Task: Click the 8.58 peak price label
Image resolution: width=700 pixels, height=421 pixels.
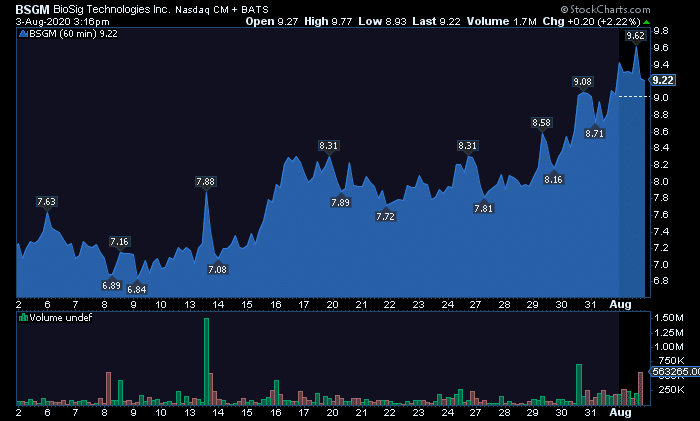Action: coord(542,122)
